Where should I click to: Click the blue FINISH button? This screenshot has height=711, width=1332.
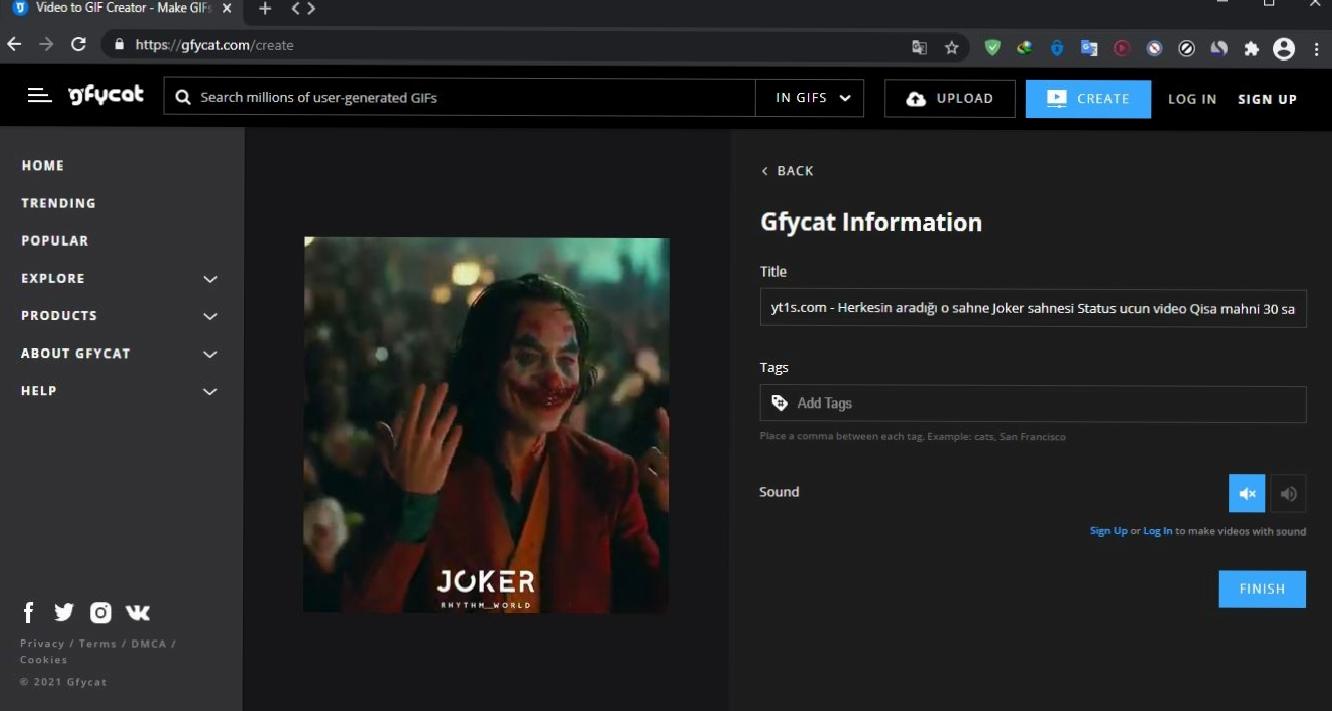[x=1262, y=589]
